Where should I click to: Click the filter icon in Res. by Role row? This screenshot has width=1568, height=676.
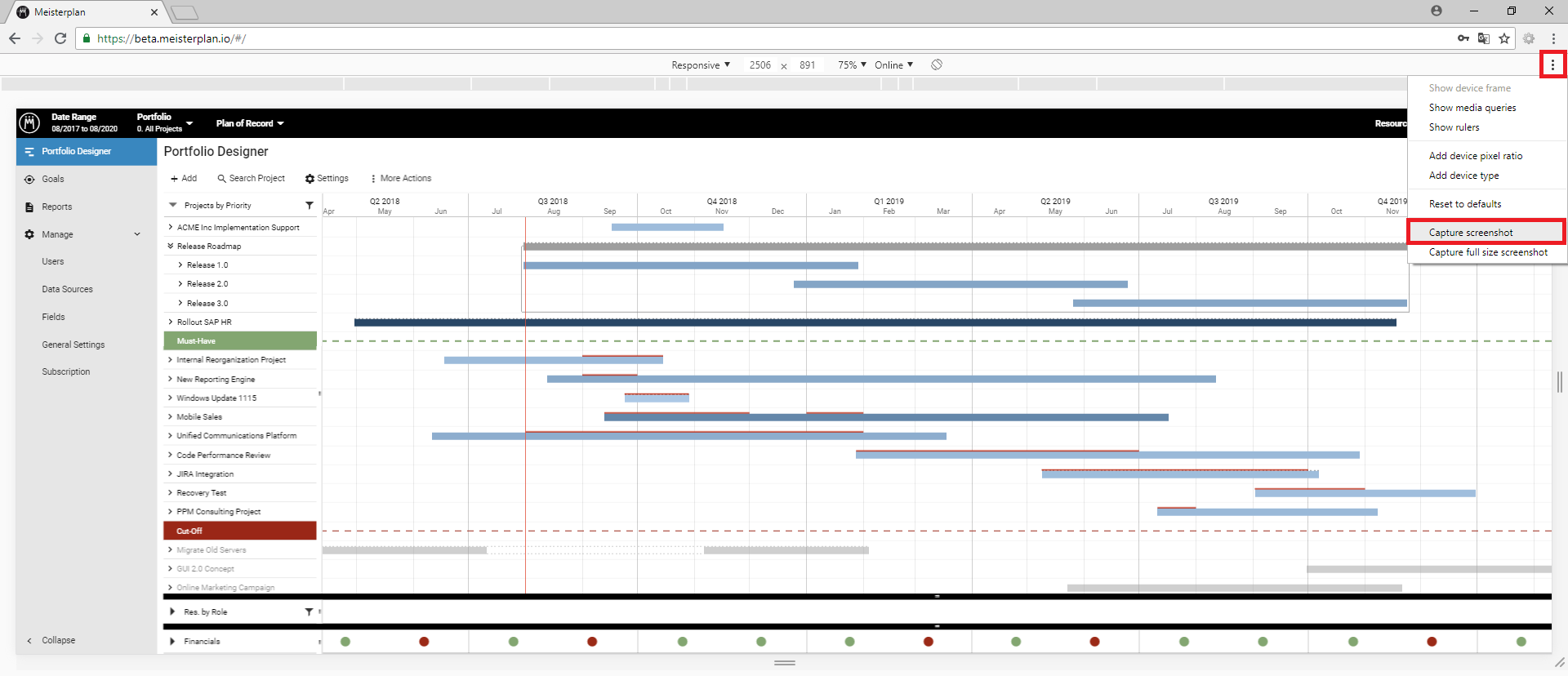(309, 612)
